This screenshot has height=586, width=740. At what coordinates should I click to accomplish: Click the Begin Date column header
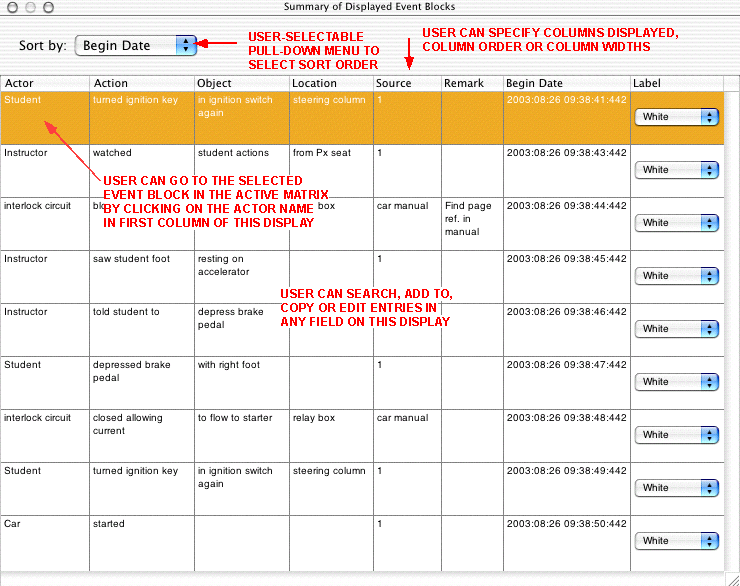coord(567,83)
